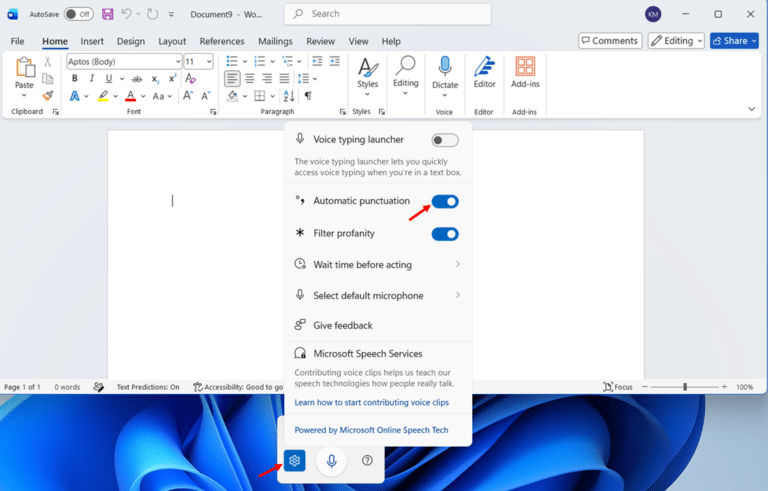Click the Cut scissors icon
Image resolution: width=768 pixels, height=491 pixels.
pos(48,62)
